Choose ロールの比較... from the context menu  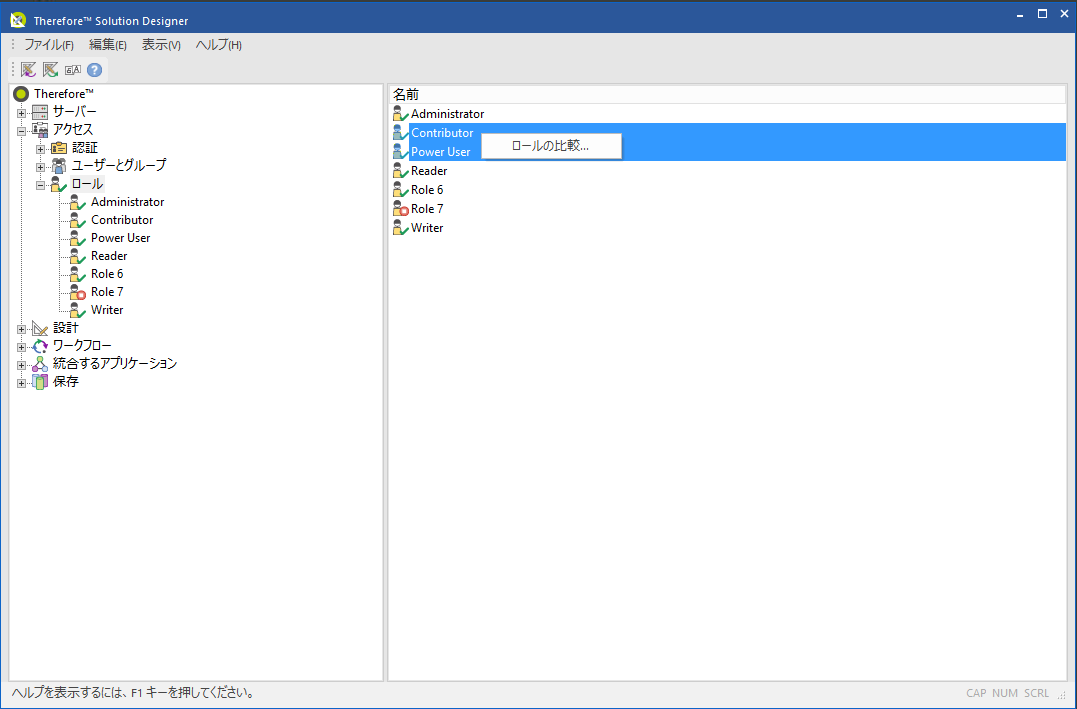551,146
